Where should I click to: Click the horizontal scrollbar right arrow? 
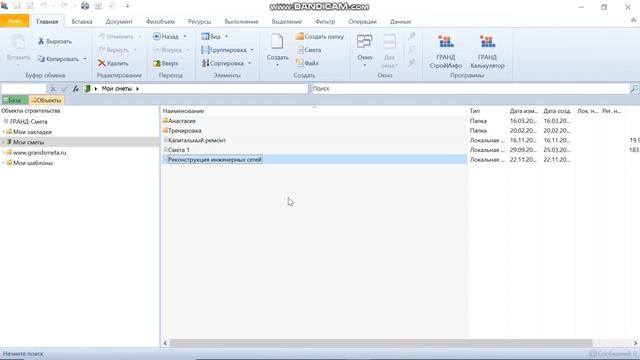[635, 343]
